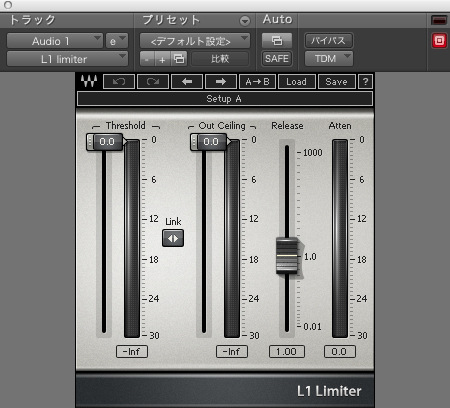Click the red target button at top right
Viewport: 450px width, 408px height.
coord(439,41)
